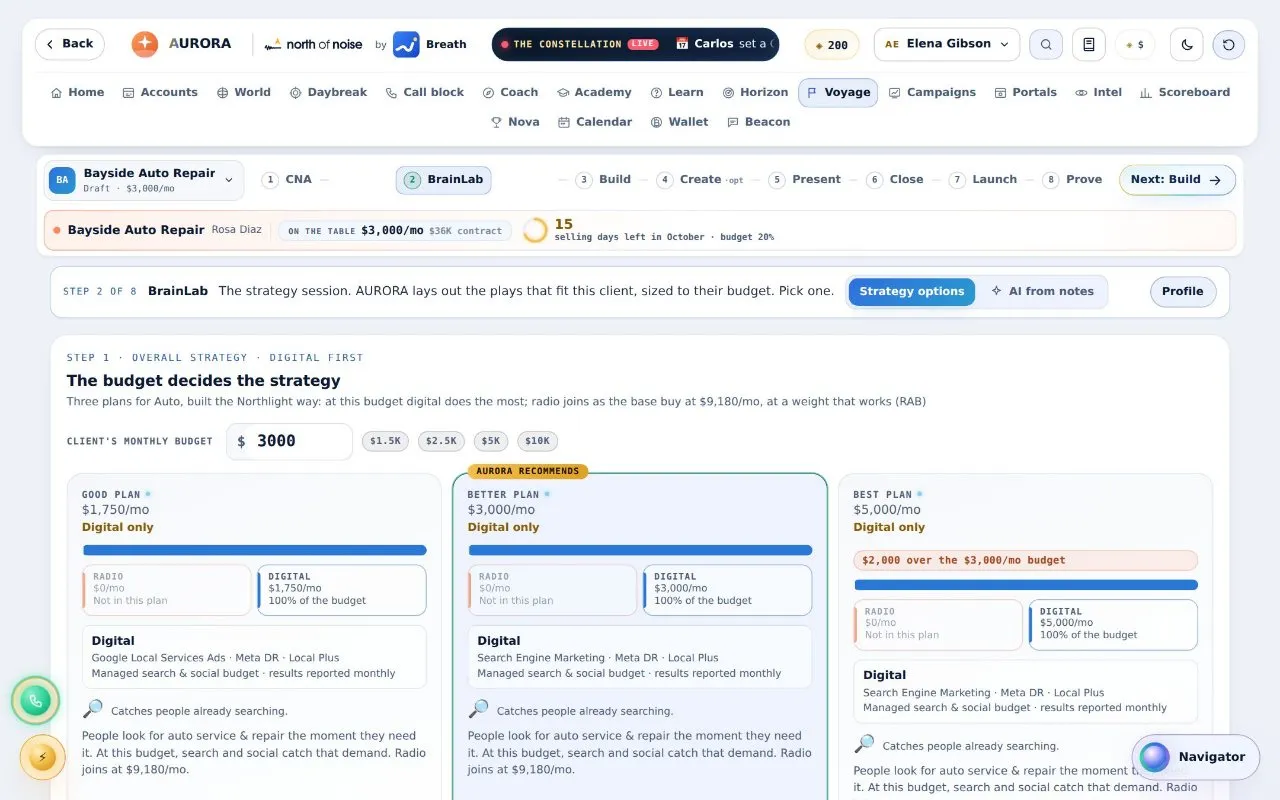Click the Good Plan budget allocation bar
This screenshot has height=800, width=1280.
[x=255, y=550]
